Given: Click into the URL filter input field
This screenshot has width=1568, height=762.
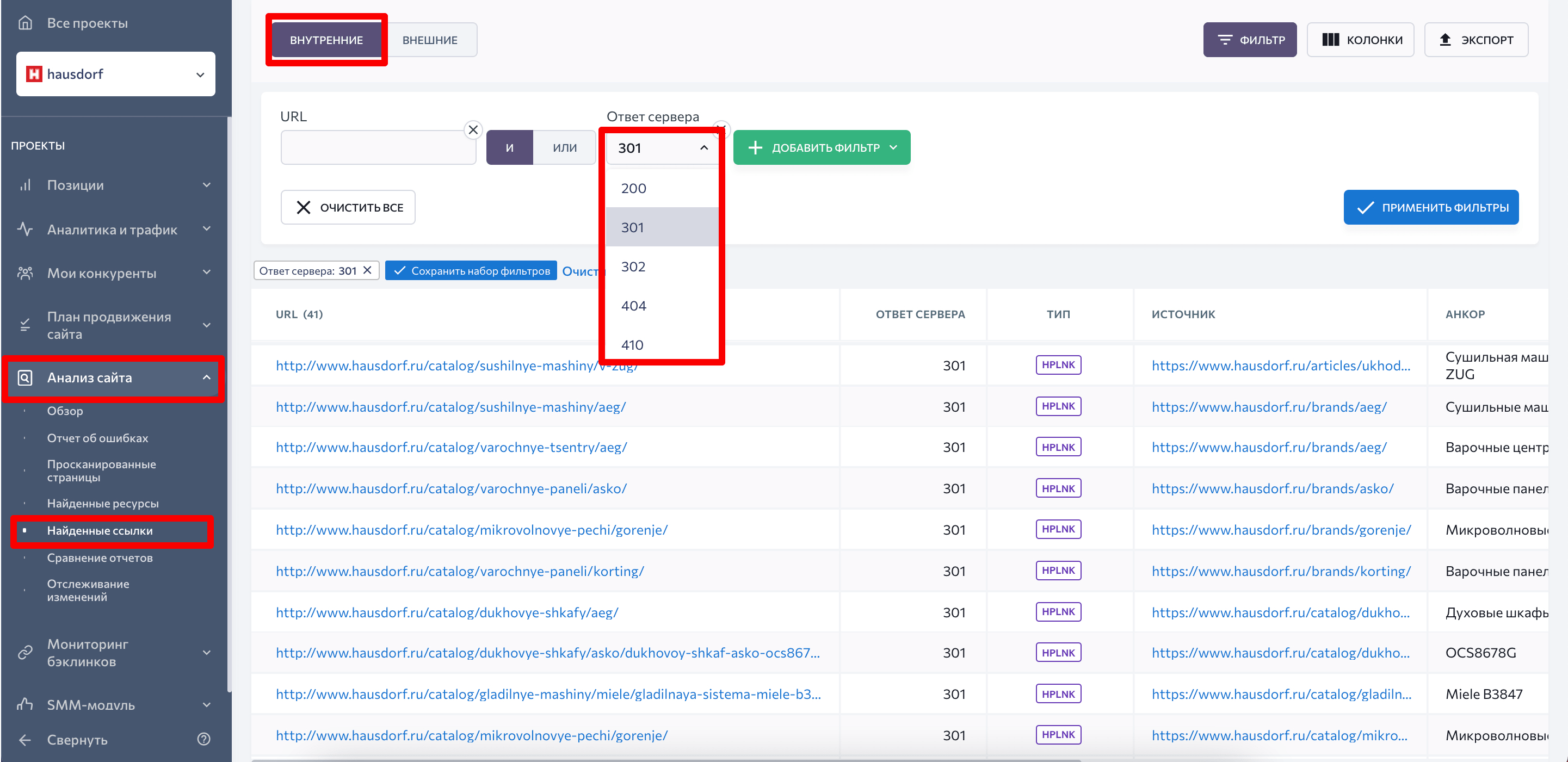Looking at the screenshot, I should pos(378,147).
